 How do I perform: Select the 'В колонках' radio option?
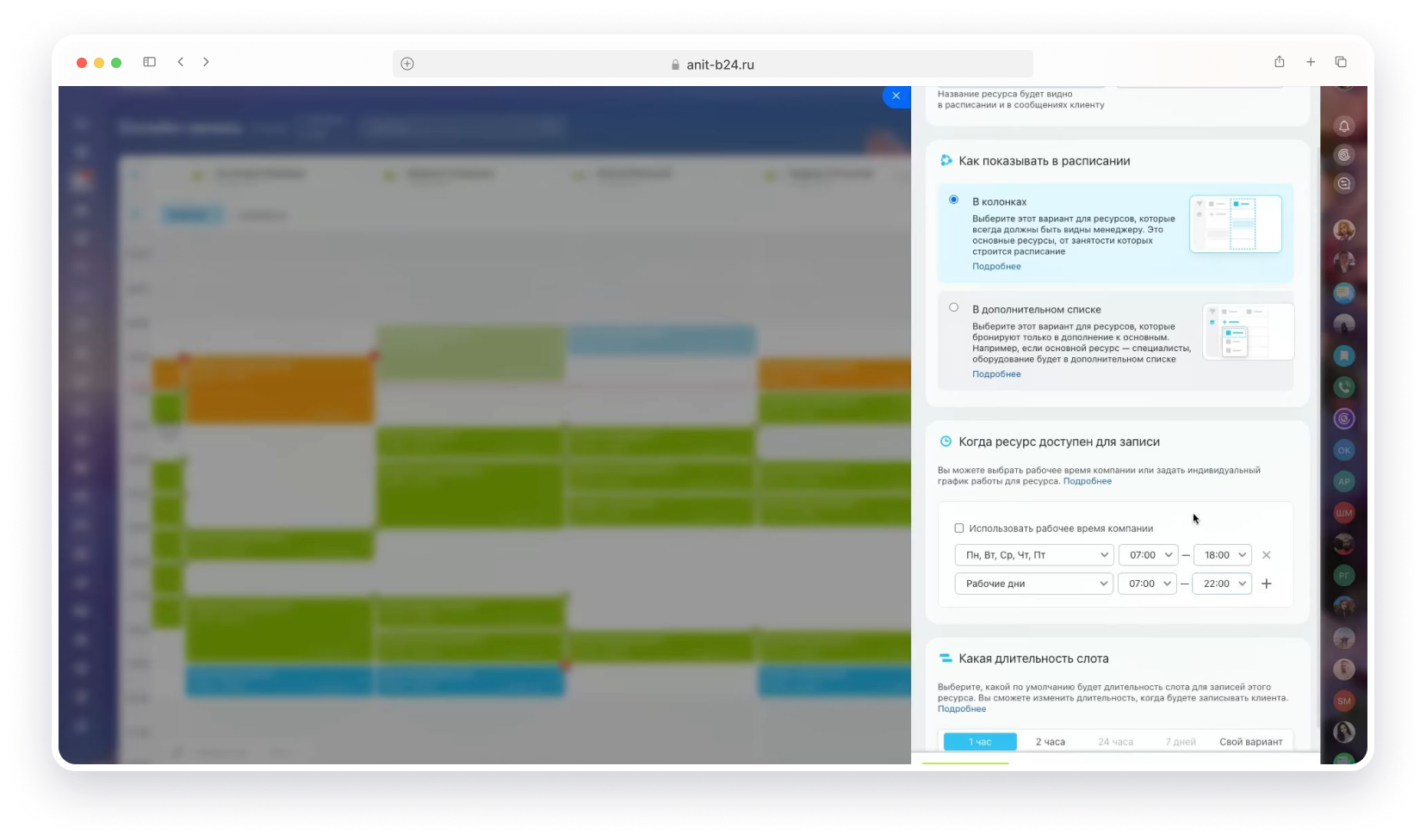pyautogui.click(x=953, y=200)
